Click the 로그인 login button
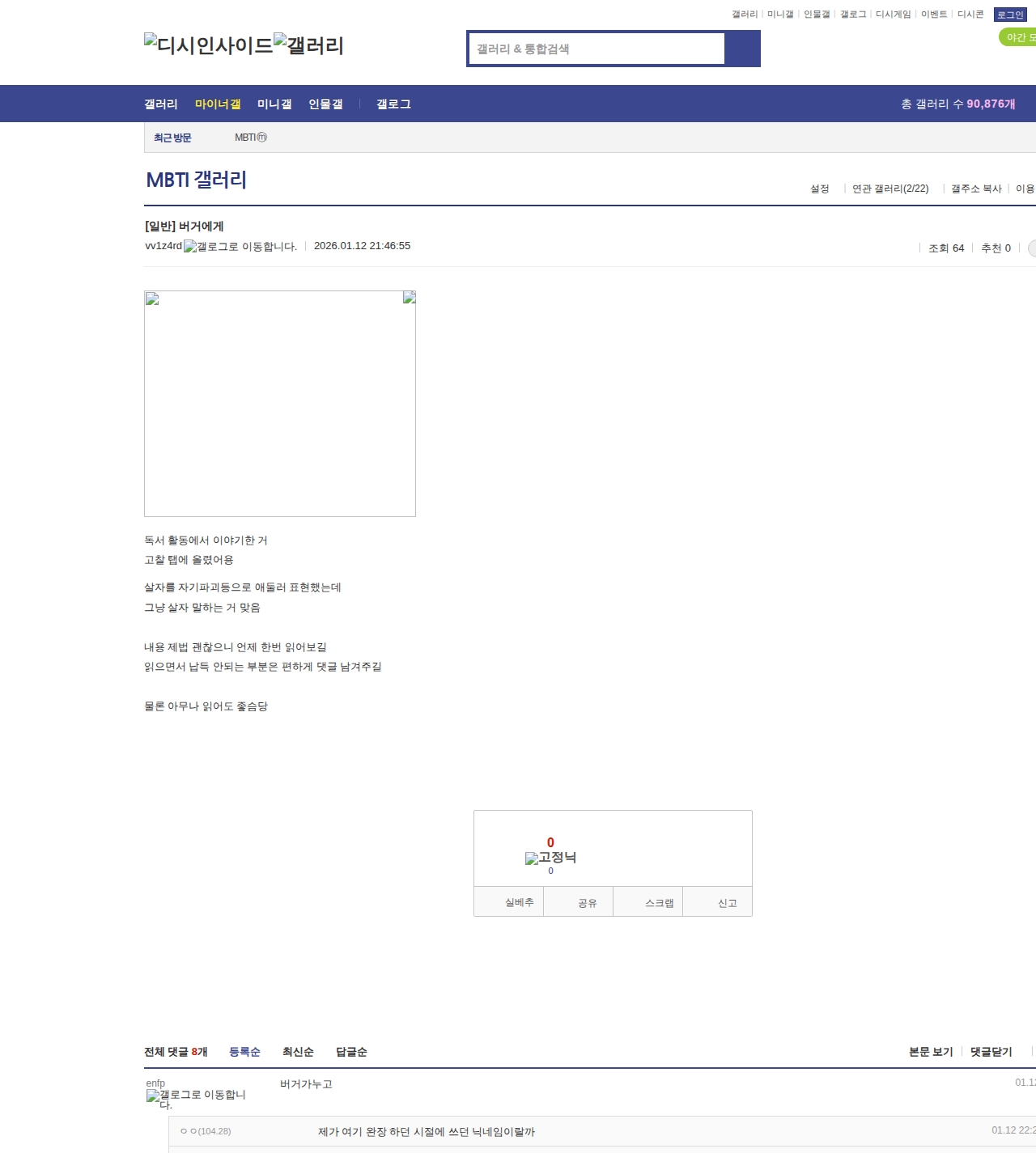Image resolution: width=1036 pixels, height=1153 pixels. click(x=1010, y=14)
